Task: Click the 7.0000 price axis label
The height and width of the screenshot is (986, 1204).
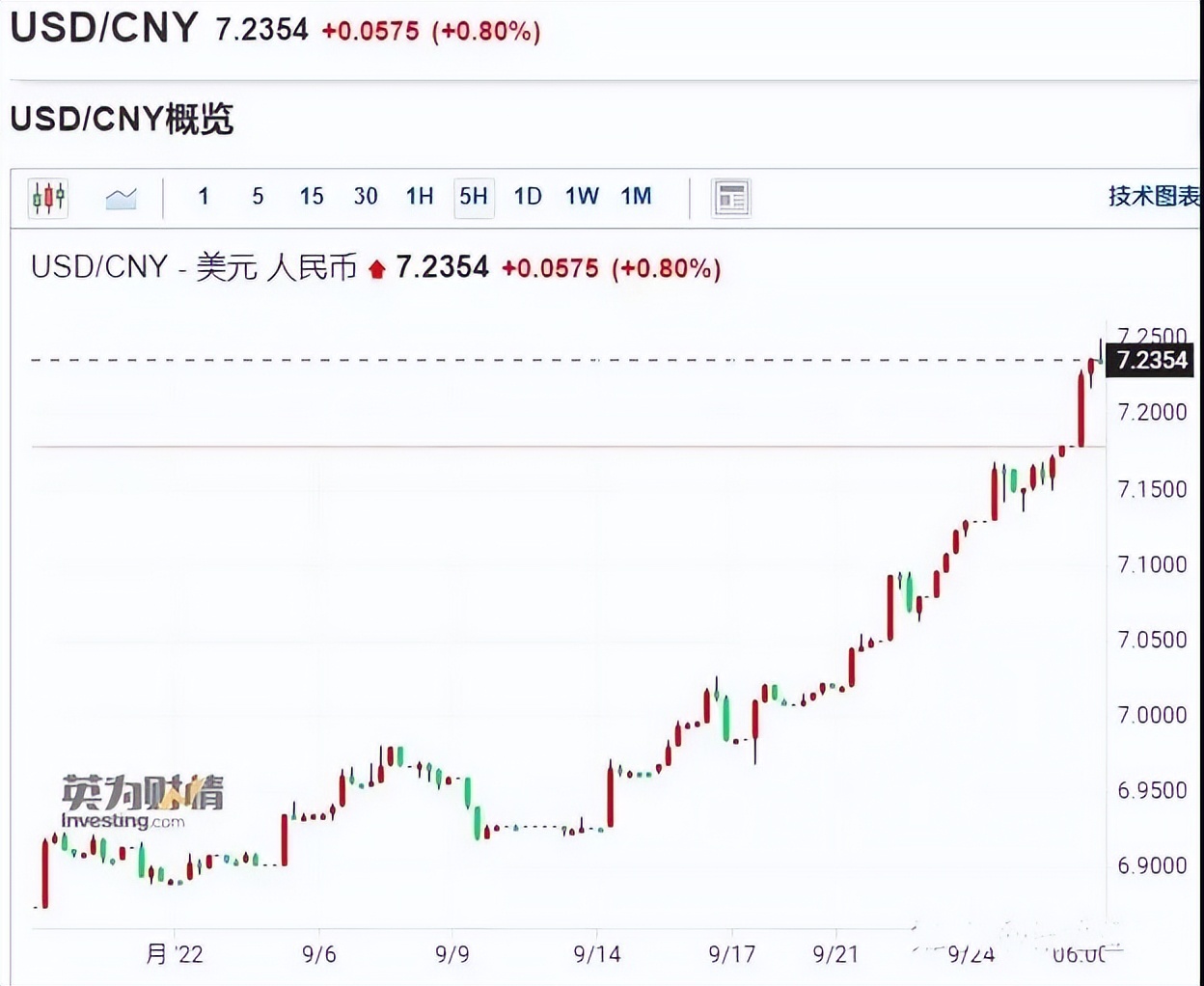Action: tap(1152, 715)
